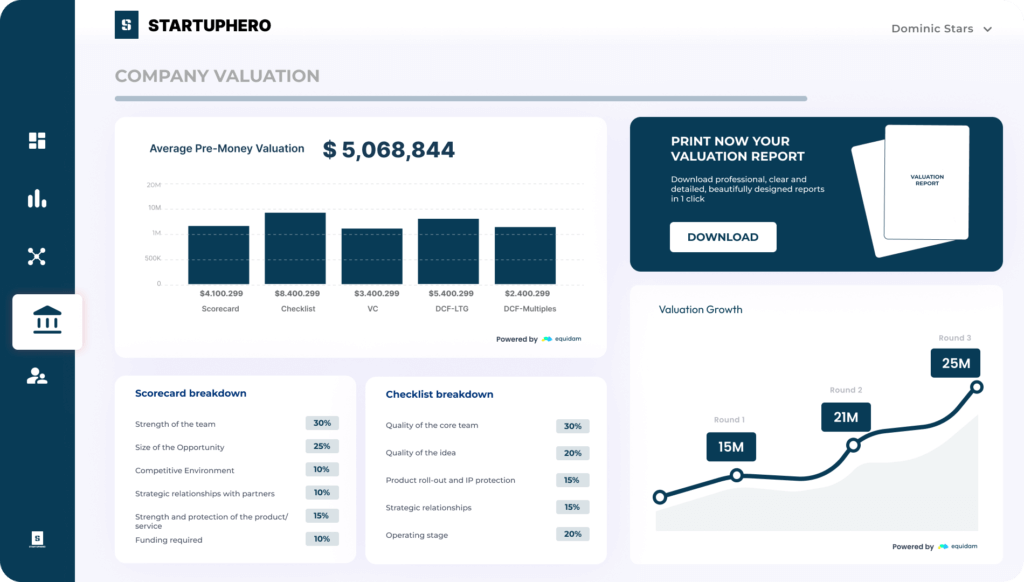The width and height of the screenshot is (1024, 582).
Task: Click the 20% badge beside Operating stage
Action: point(572,534)
